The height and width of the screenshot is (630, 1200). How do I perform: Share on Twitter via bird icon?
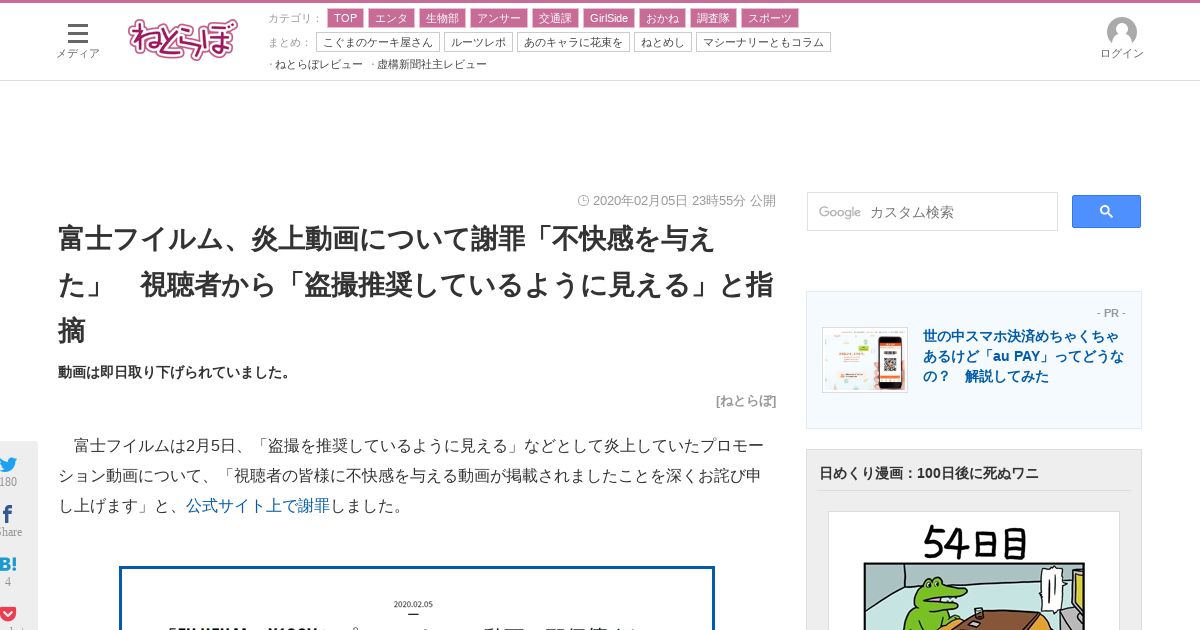[8, 464]
